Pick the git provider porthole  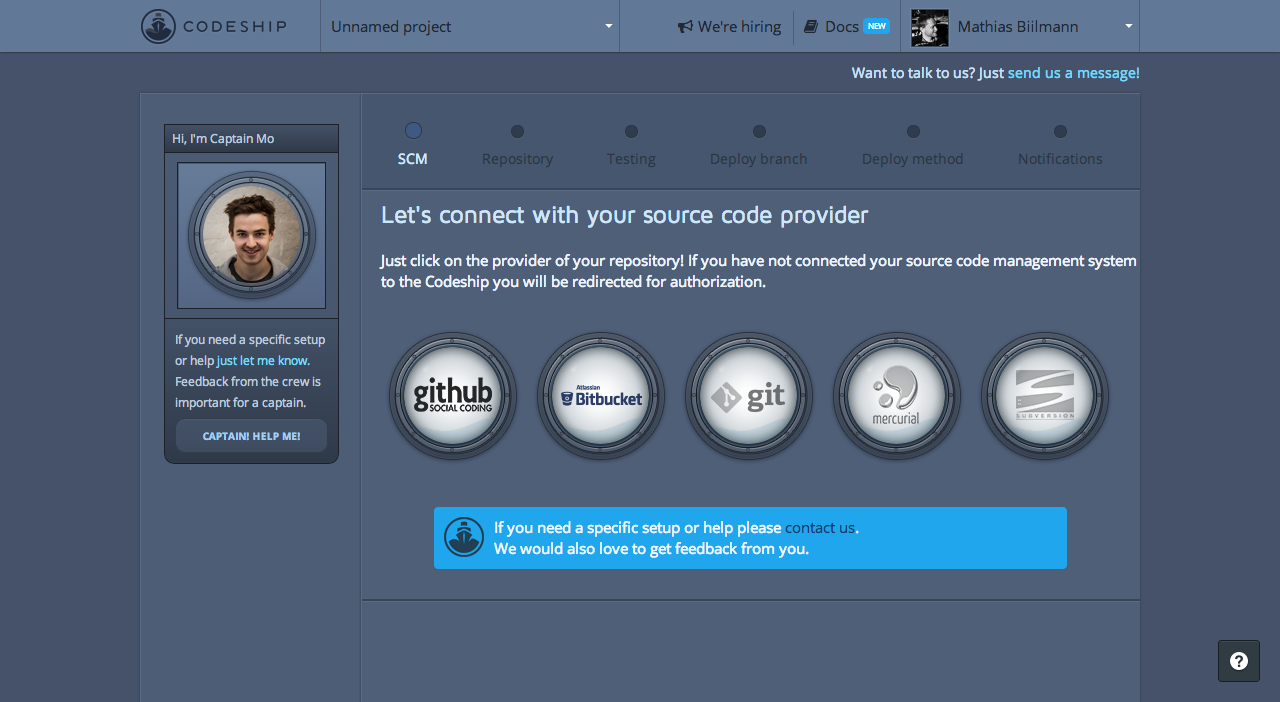pos(749,396)
